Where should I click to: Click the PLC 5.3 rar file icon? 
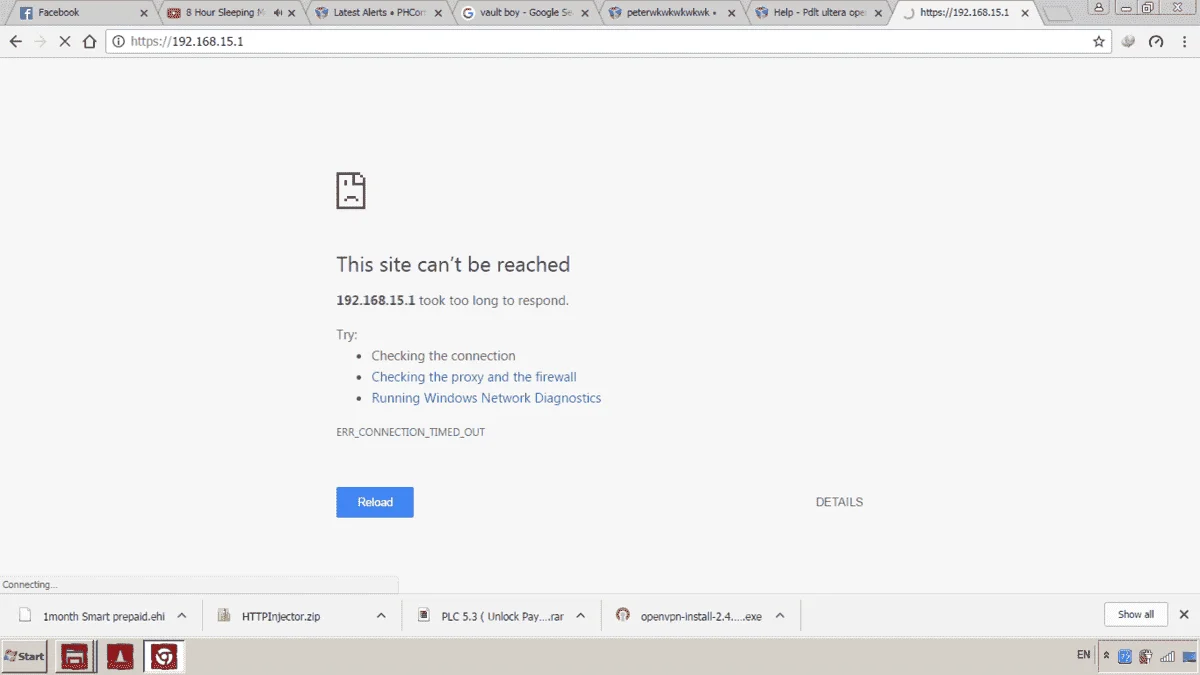coord(424,615)
